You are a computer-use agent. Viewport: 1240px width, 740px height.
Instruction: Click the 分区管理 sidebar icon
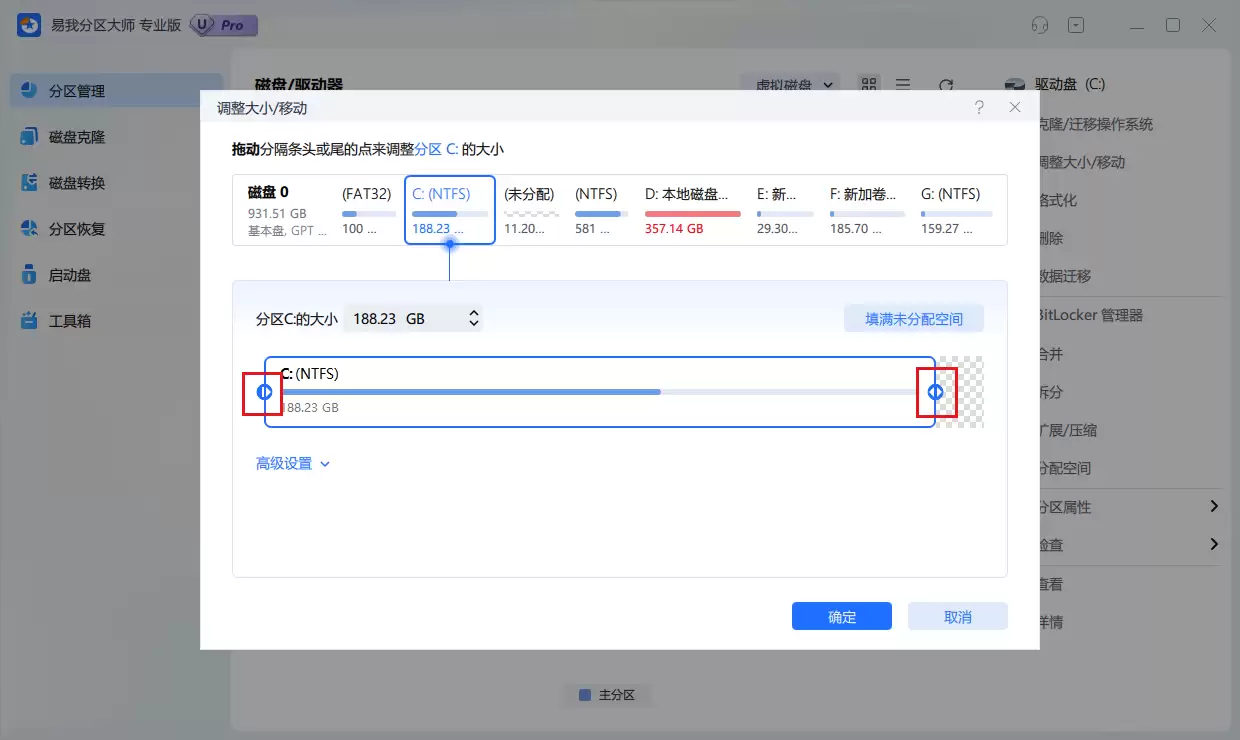pyautogui.click(x=29, y=91)
